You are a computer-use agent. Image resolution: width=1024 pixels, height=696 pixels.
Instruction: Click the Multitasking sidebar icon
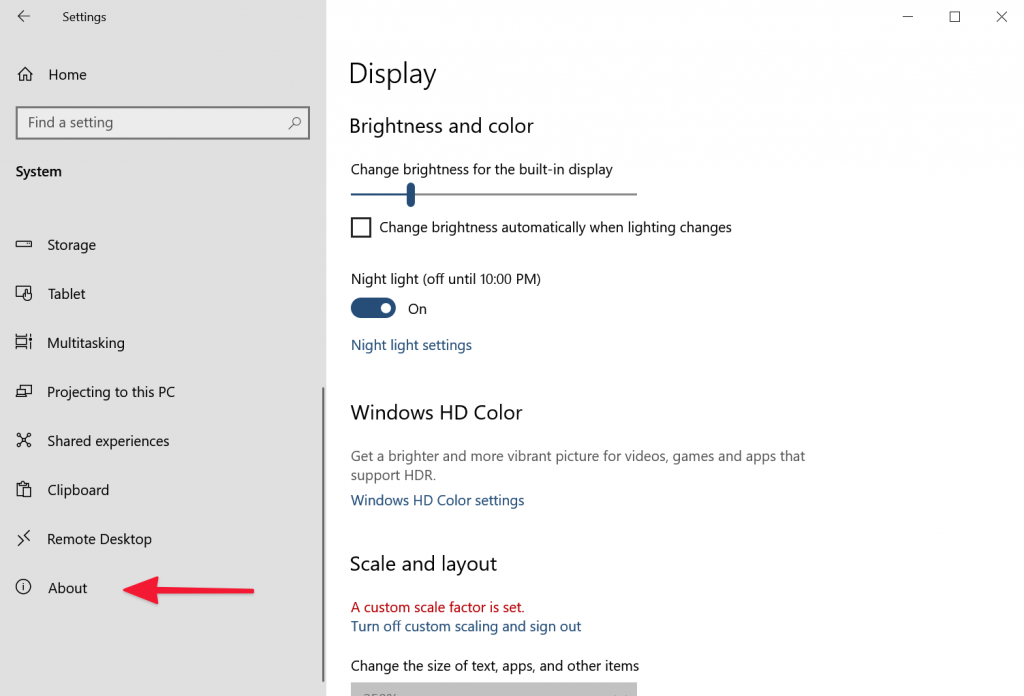(x=25, y=342)
